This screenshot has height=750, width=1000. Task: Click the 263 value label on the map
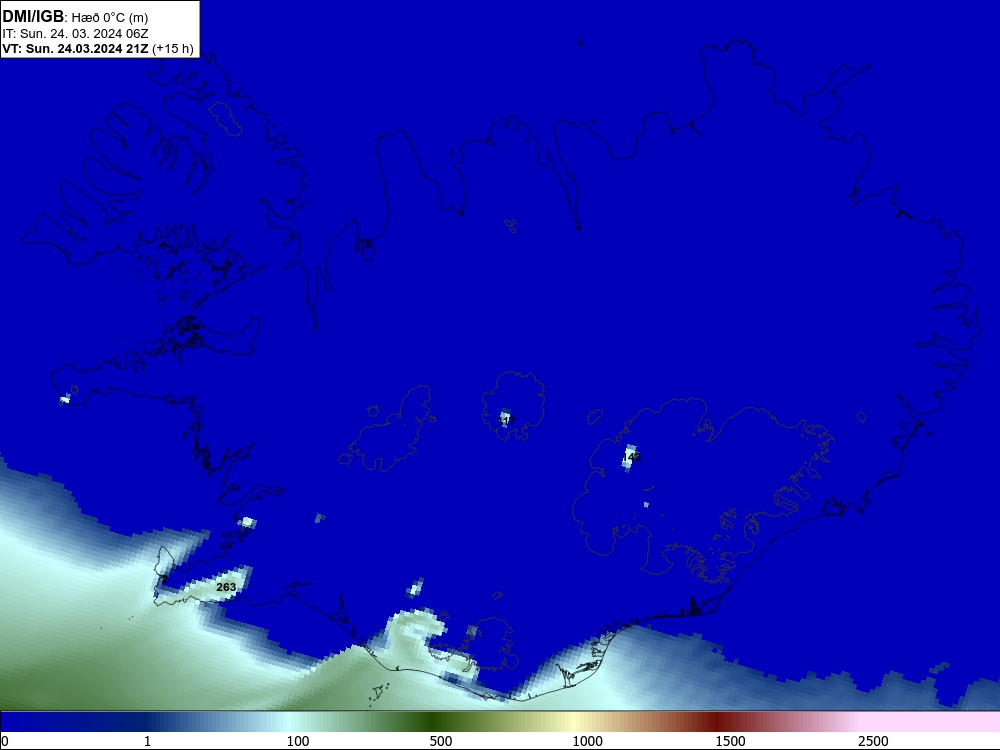226,587
